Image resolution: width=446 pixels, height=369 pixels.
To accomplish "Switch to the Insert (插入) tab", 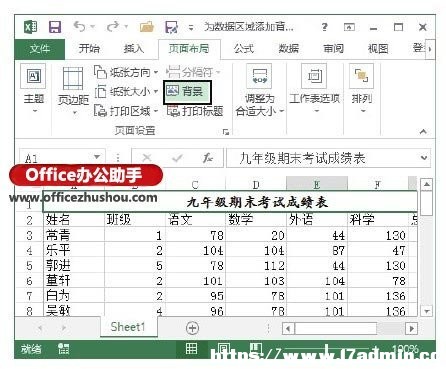I will pos(133,49).
